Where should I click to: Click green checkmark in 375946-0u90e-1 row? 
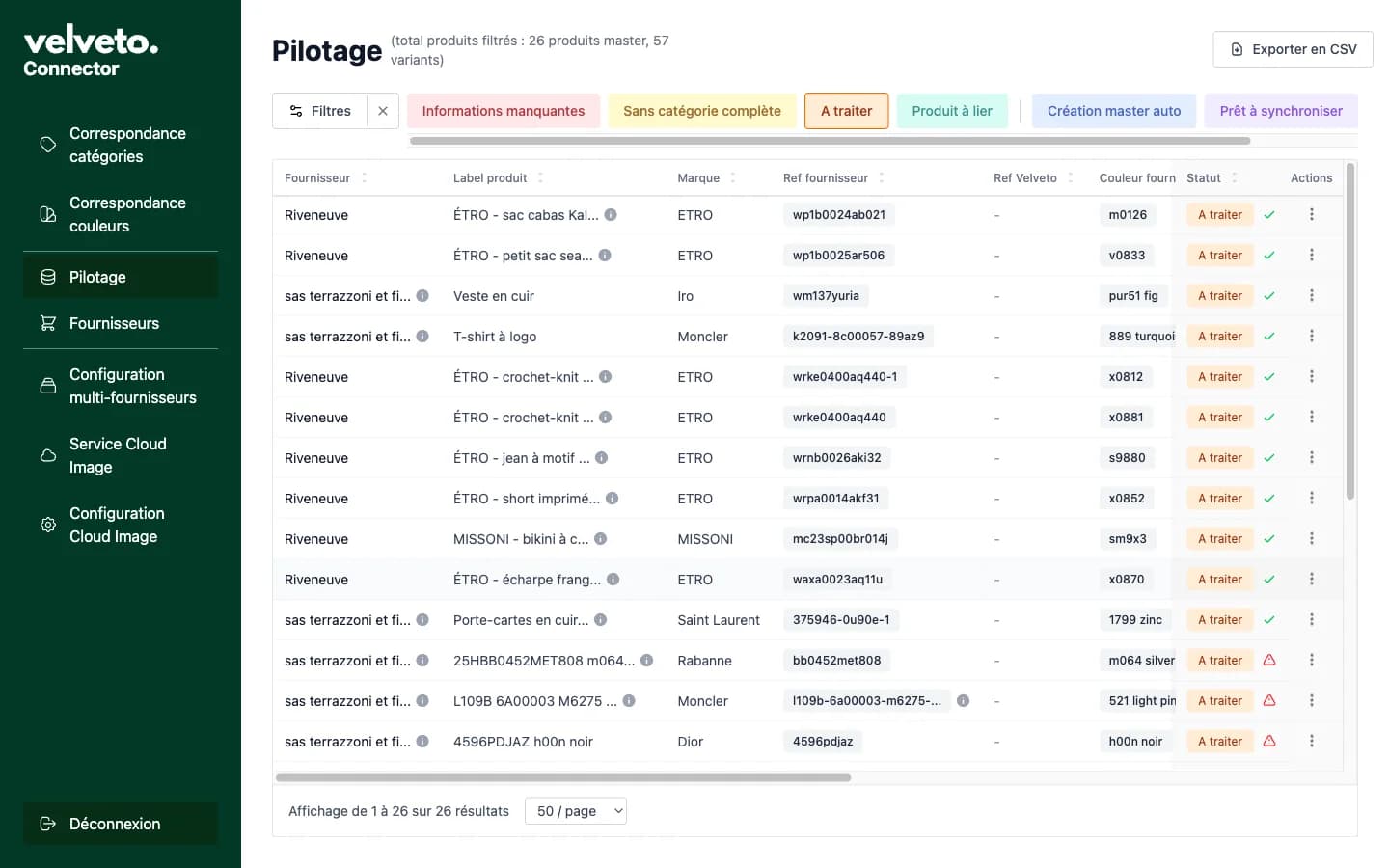coord(1269,620)
